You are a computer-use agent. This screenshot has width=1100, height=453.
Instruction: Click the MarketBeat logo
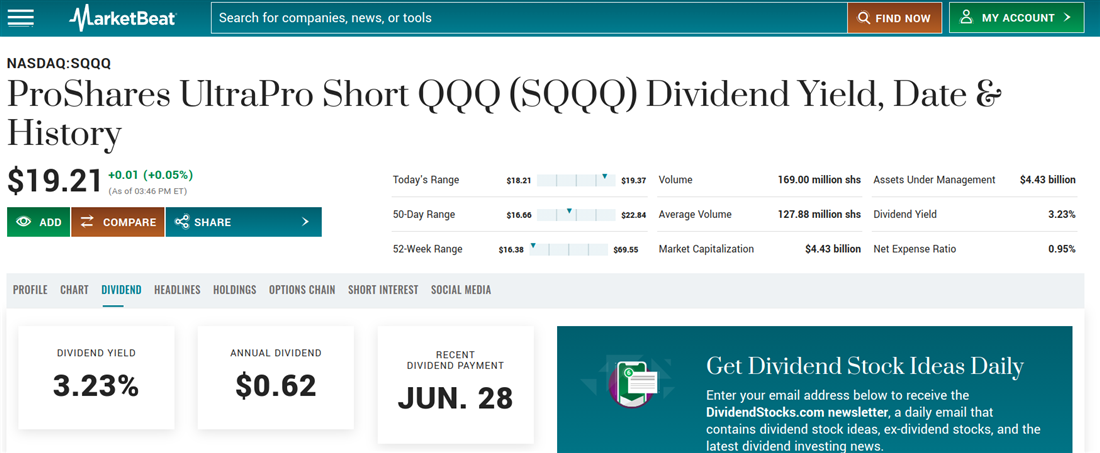point(122,18)
